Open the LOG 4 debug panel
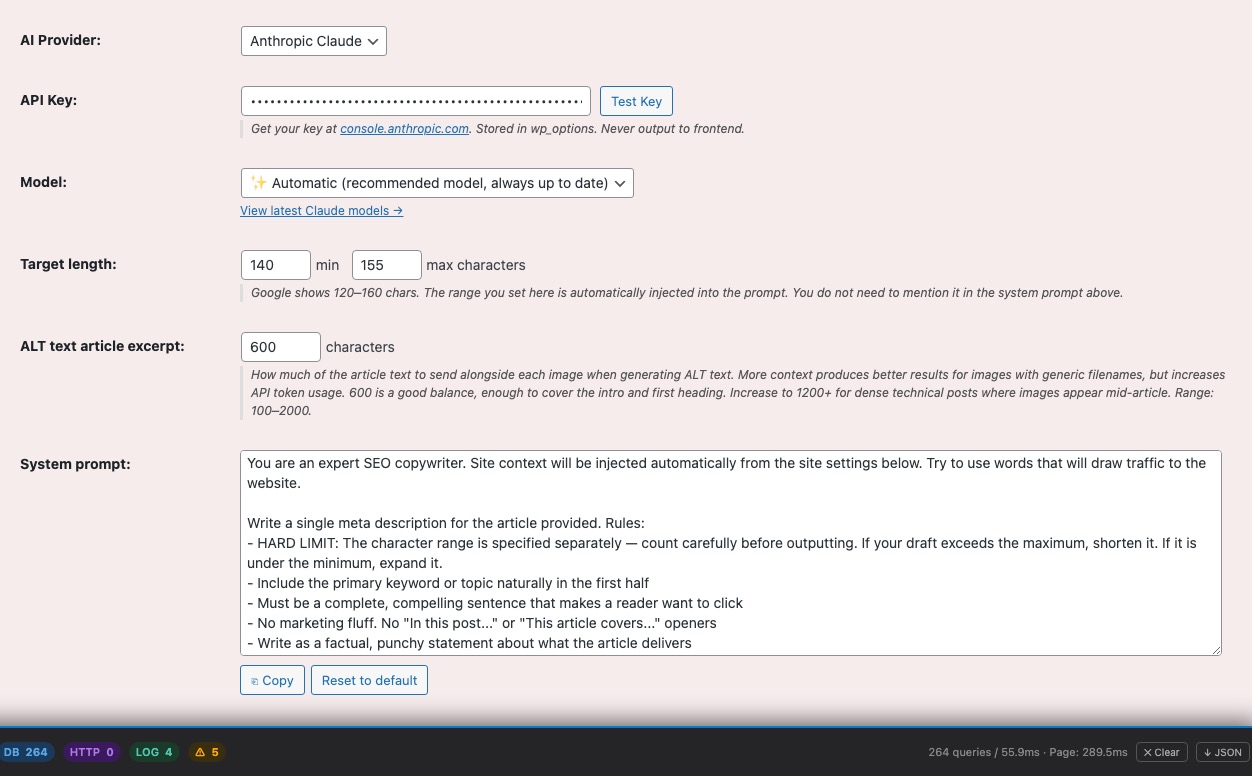 pyautogui.click(x=154, y=752)
